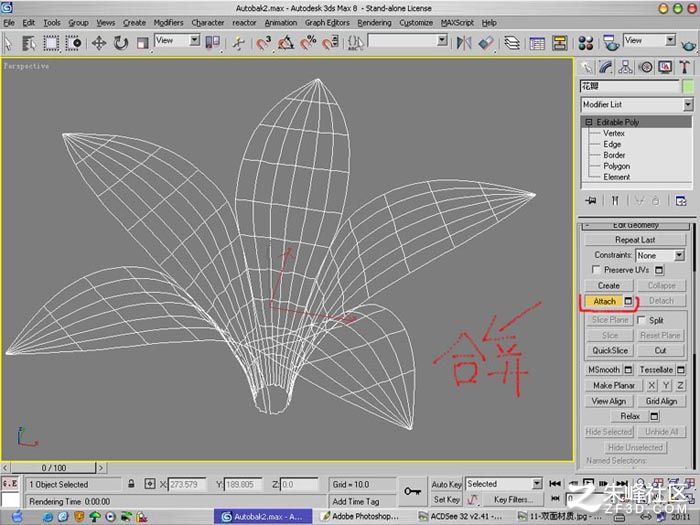Enable the Split checkbox
Screen dimensions: 700x525
point(641,320)
